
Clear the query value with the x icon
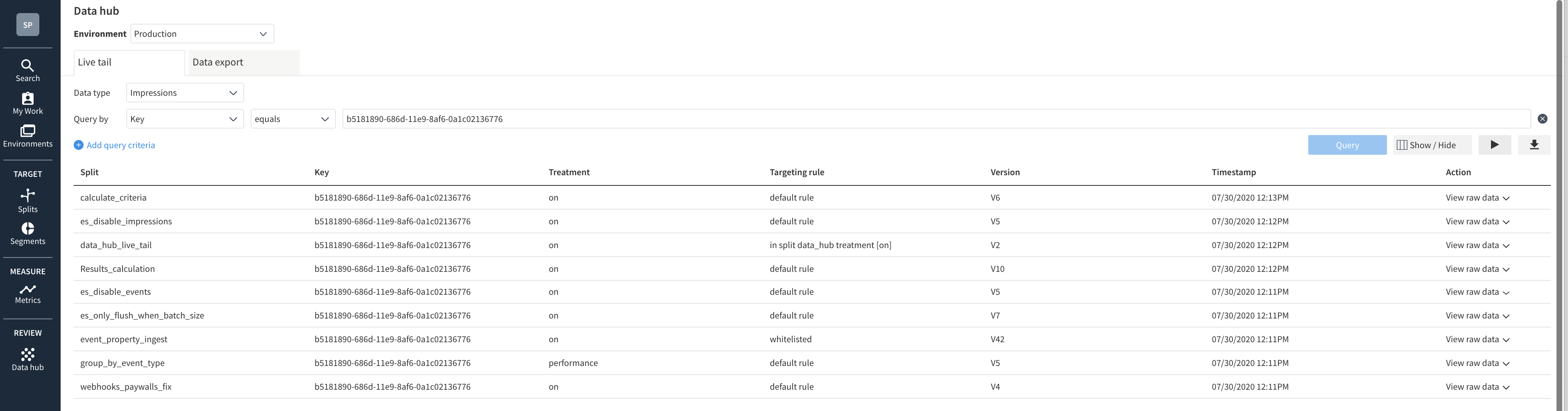coord(1543,119)
